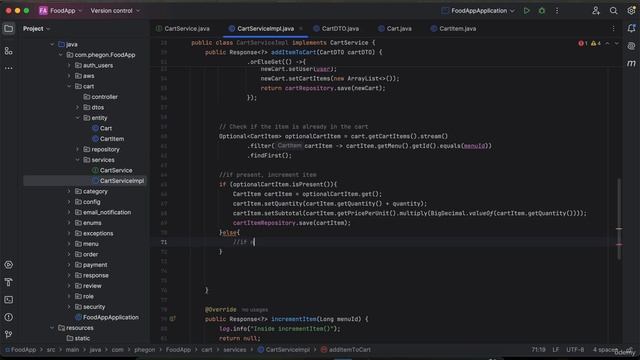Jump to next highlighted problem arrow
Viewport: 640px width, 360px height.
click(x=616, y=43)
